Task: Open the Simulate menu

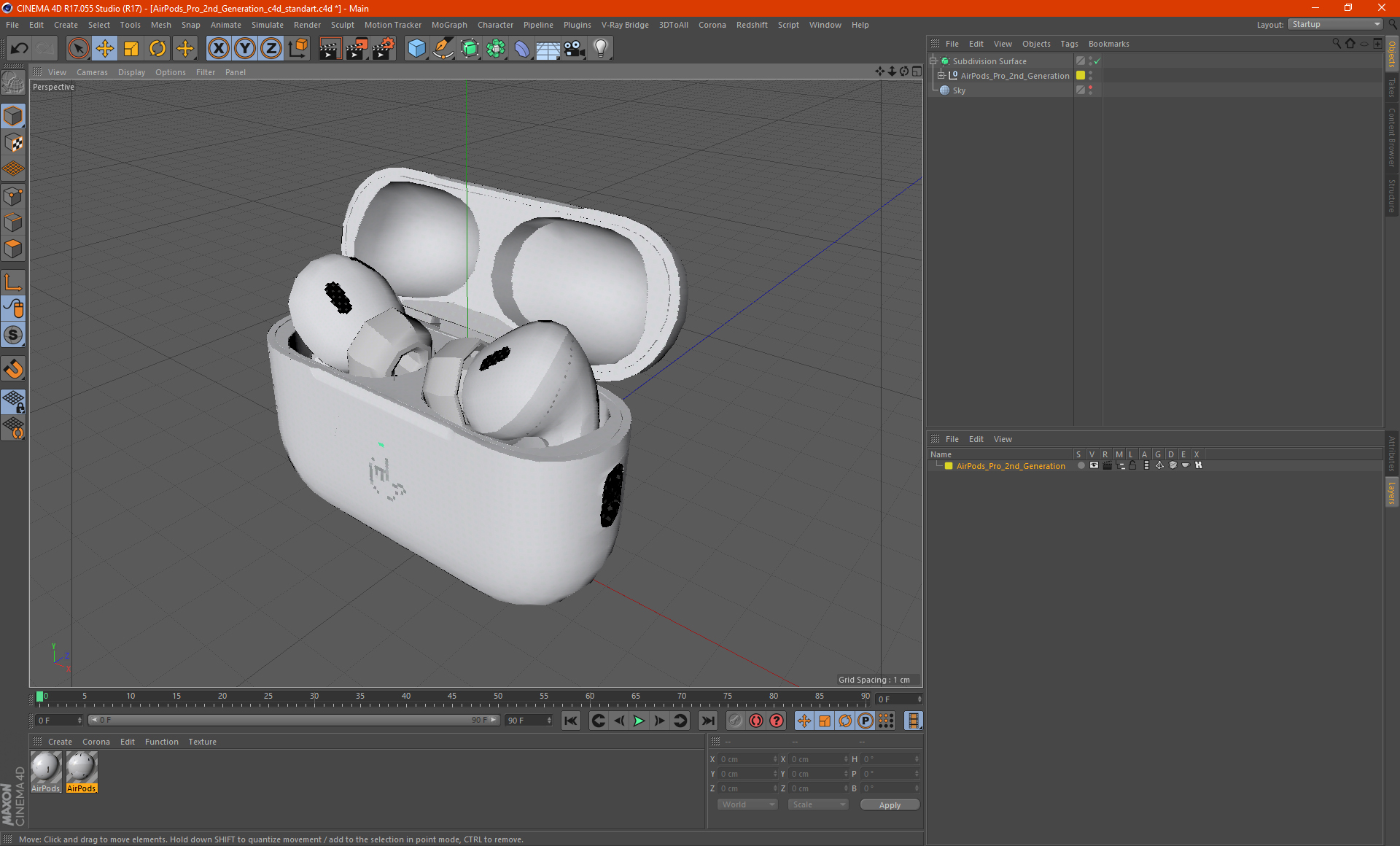Action: coord(268,25)
